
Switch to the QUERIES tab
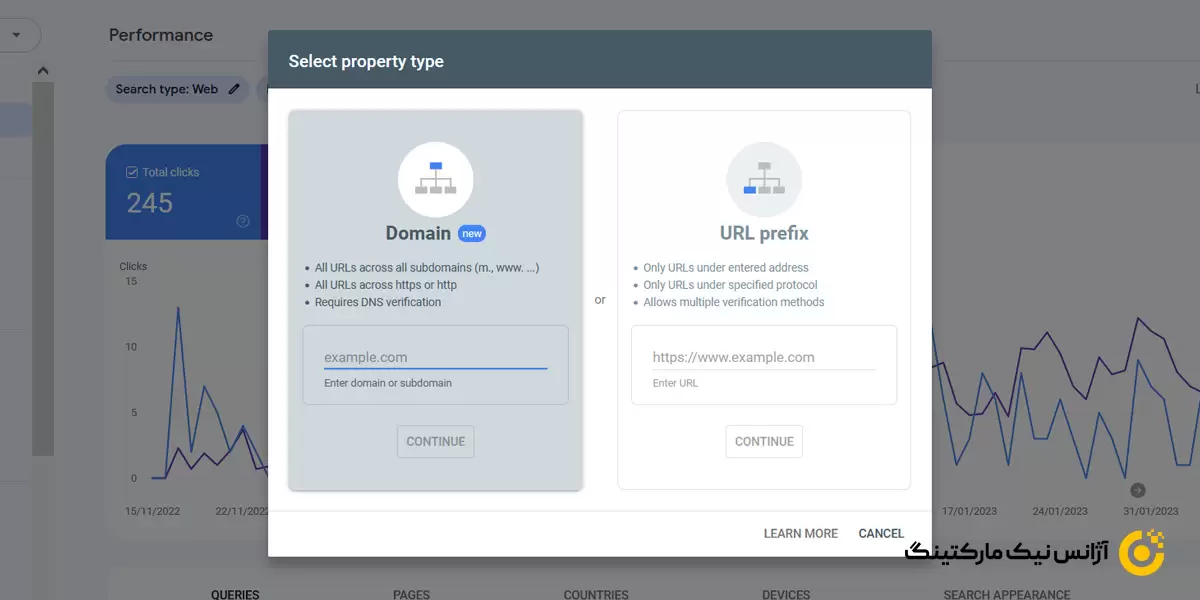[x=235, y=594]
